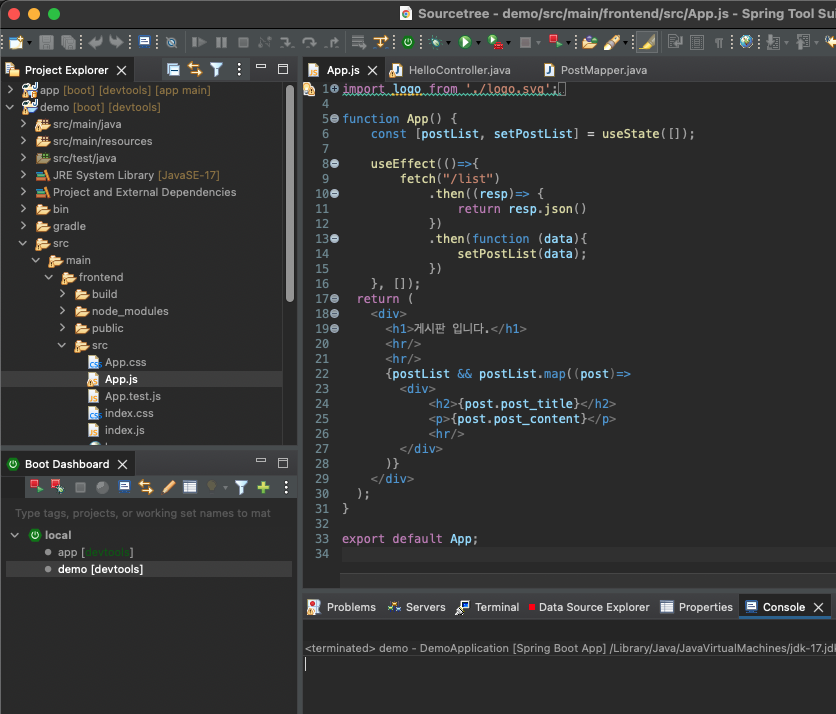836x714 pixels.
Task: Toggle the highlighter Mark Occurrences button
Action: pos(647,42)
